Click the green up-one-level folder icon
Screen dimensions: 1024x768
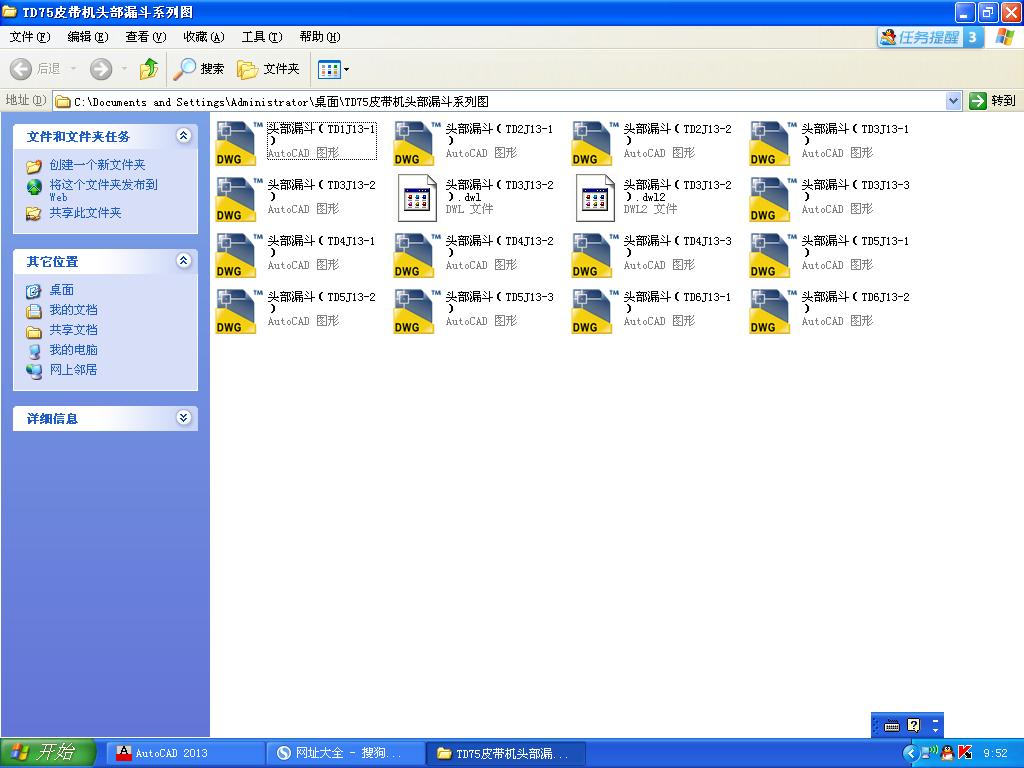coord(148,69)
